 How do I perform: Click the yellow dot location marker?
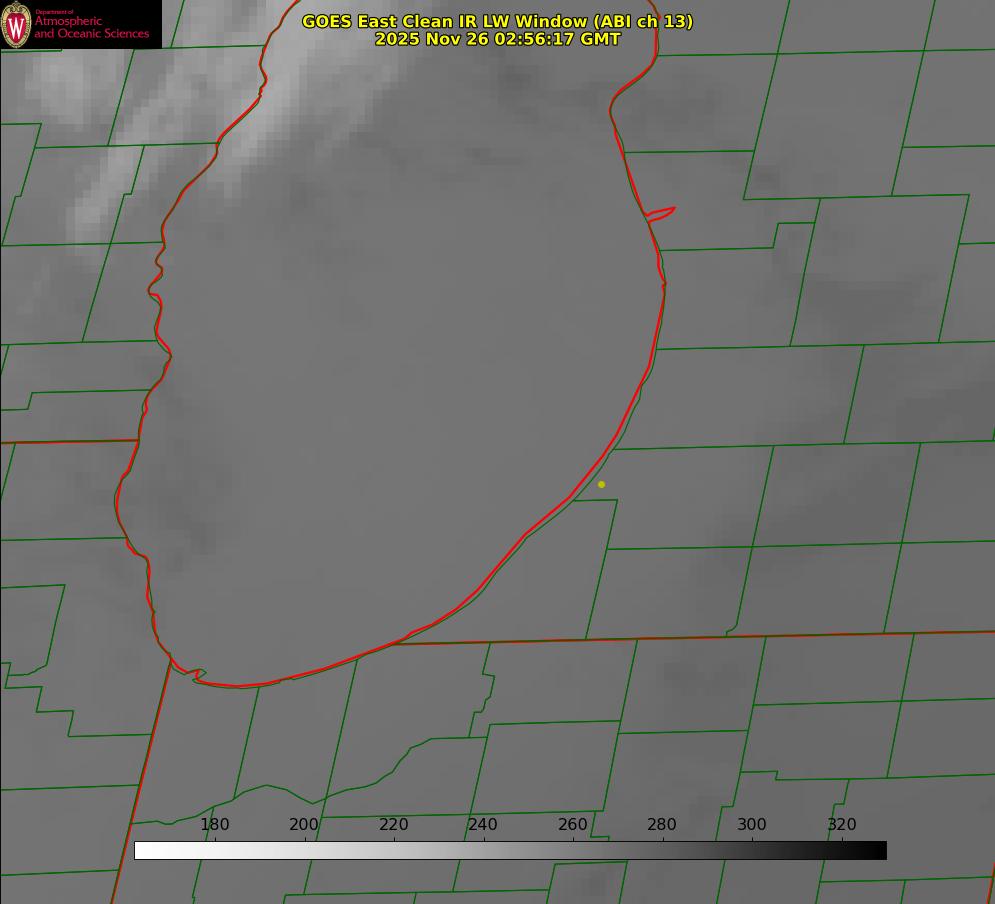[601, 484]
